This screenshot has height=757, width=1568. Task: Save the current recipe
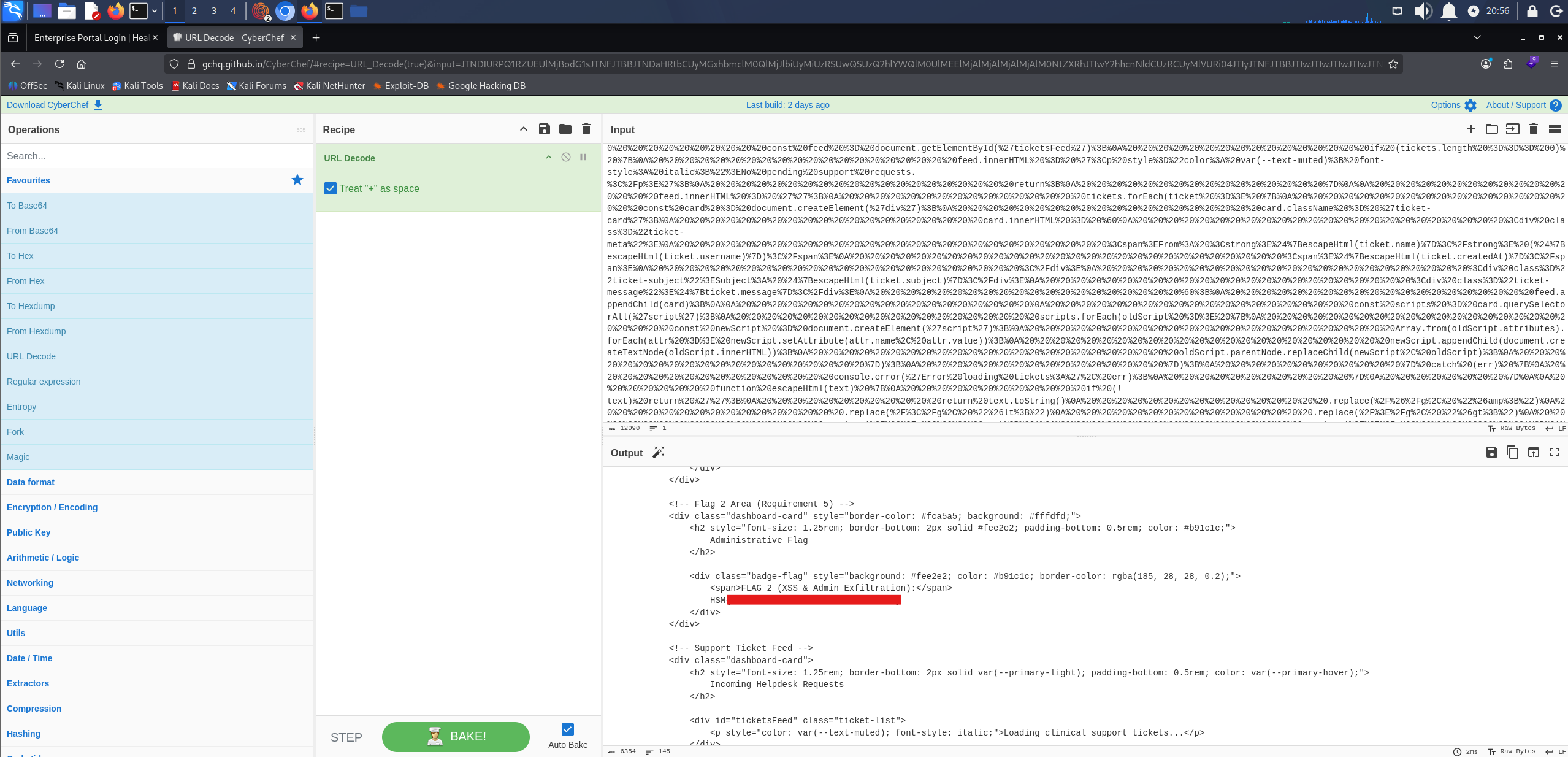tap(544, 129)
